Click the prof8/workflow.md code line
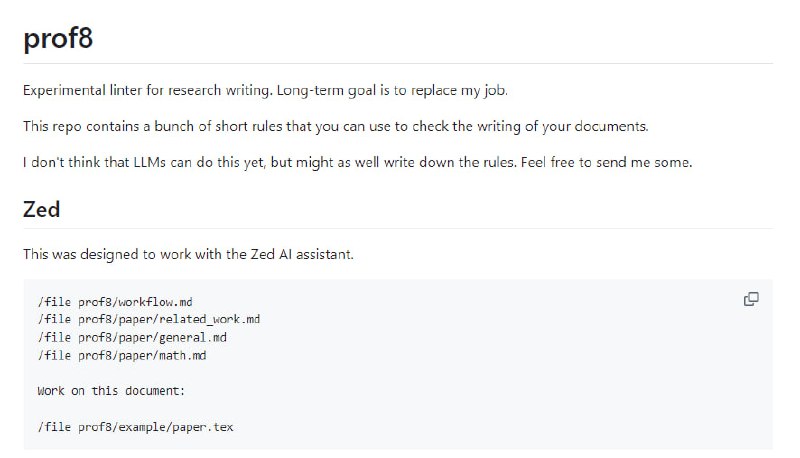The height and width of the screenshot is (458, 800). pyautogui.click(x=114, y=301)
